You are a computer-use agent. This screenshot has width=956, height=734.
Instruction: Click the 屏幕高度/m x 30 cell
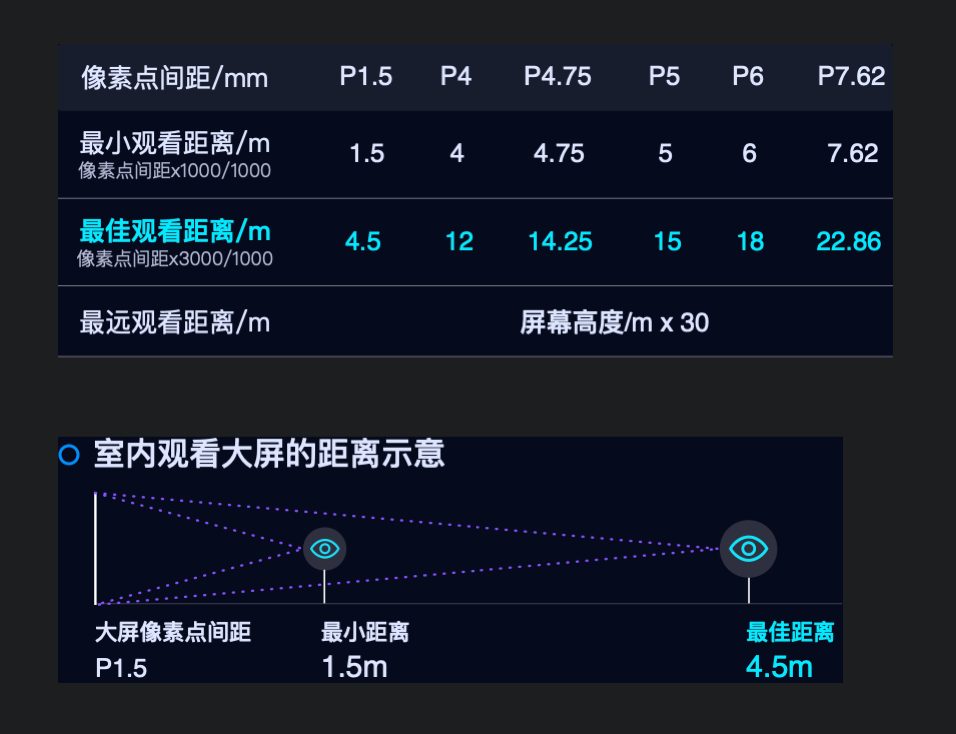coord(614,322)
